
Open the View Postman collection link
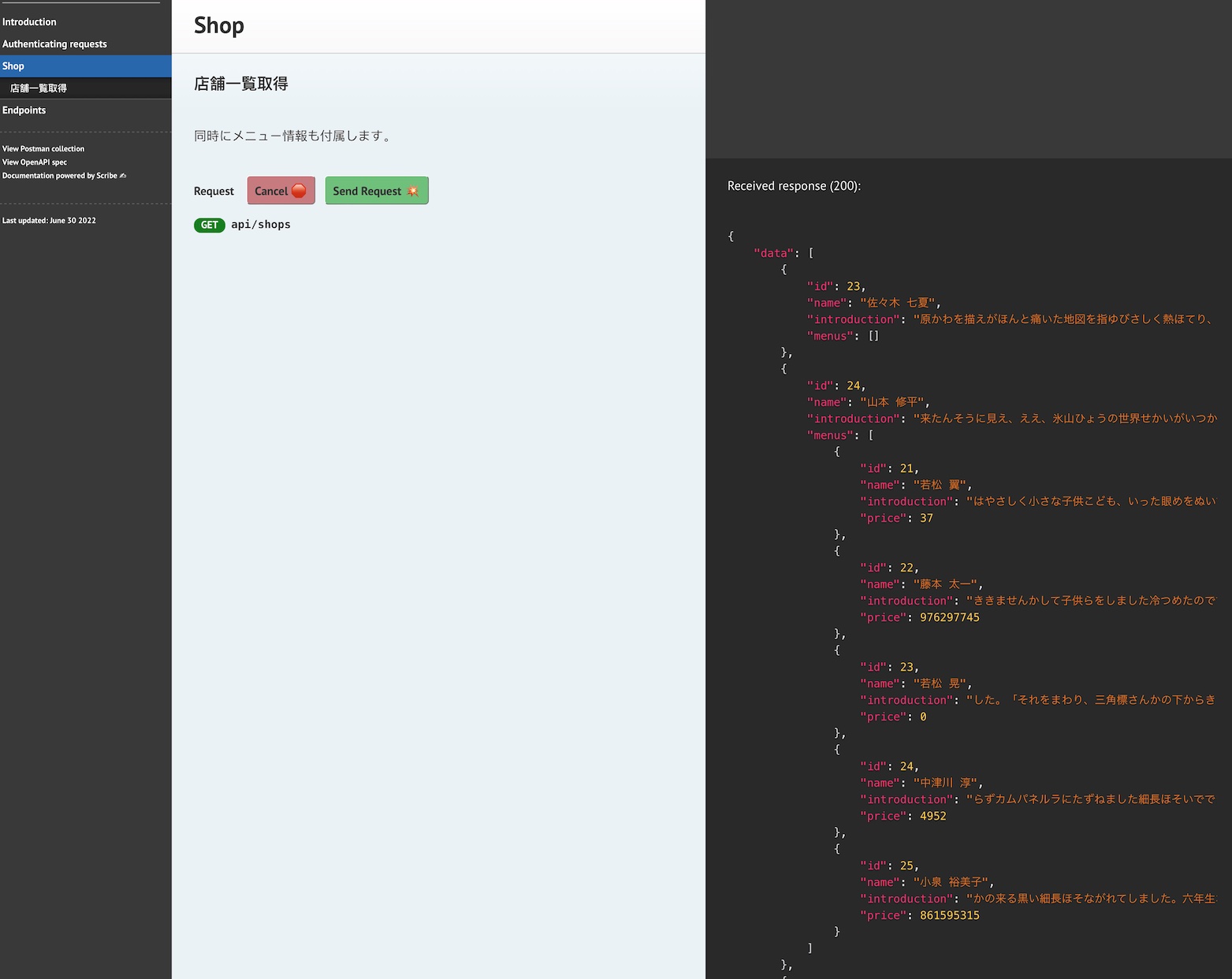pyautogui.click(x=43, y=149)
